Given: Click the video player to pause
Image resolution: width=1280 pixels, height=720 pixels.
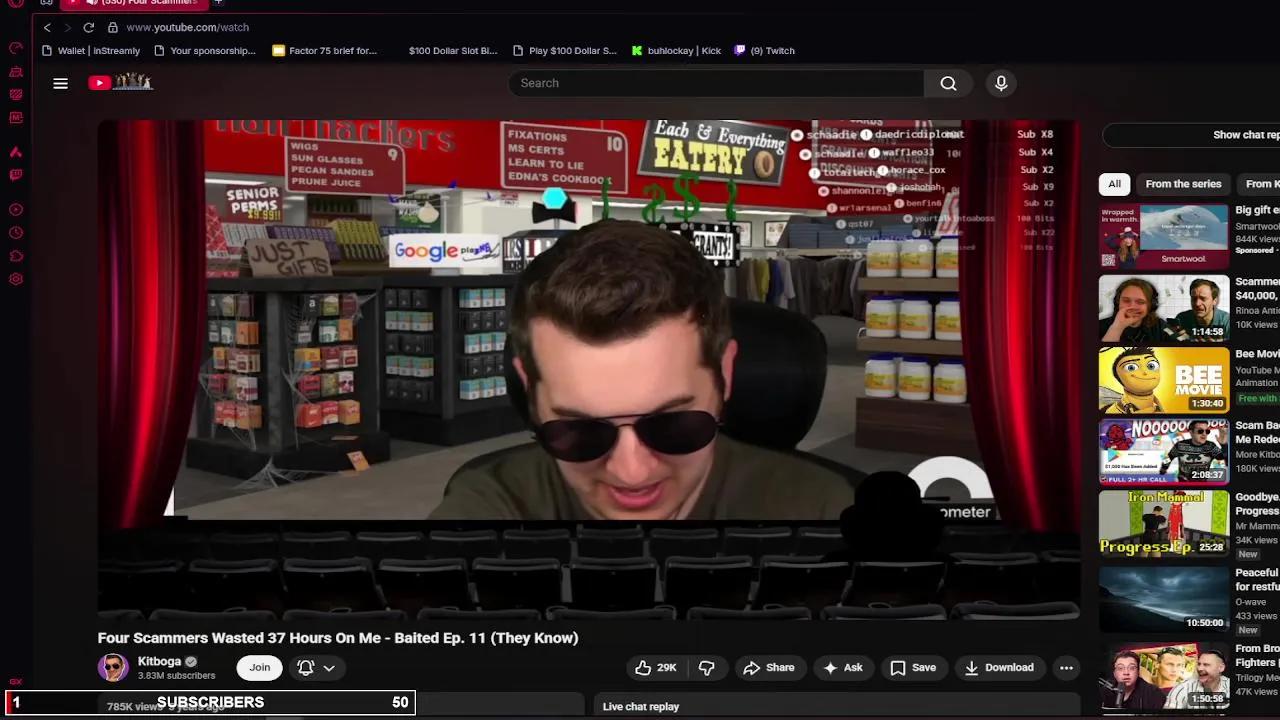Looking at the screenshot, I should (x=588, y=369).
